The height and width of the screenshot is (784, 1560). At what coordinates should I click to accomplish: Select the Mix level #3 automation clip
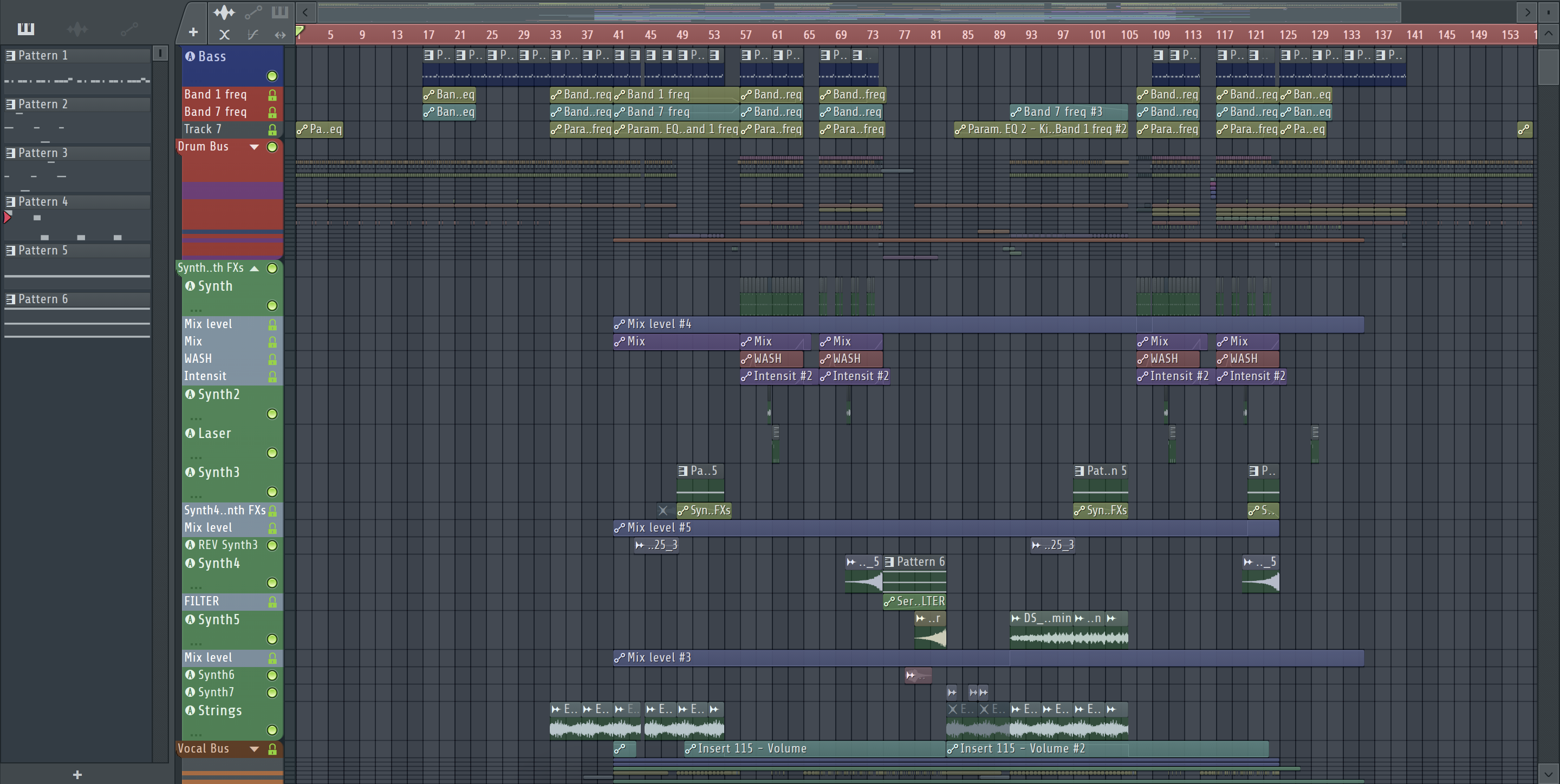point(989,658)
